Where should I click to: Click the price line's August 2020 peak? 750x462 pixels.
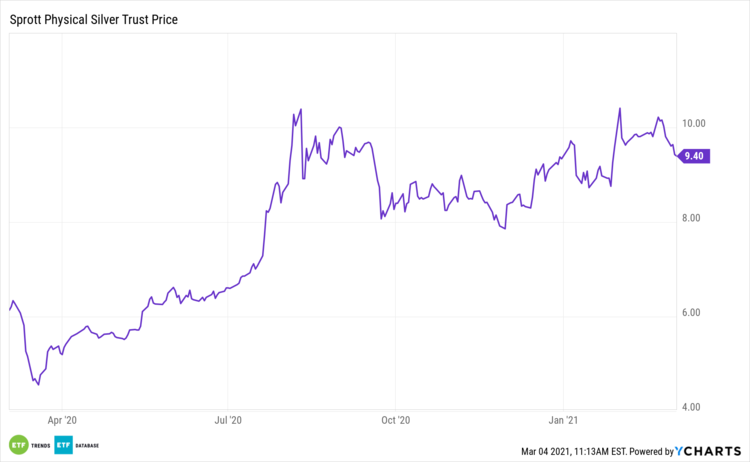click(301, 110)
